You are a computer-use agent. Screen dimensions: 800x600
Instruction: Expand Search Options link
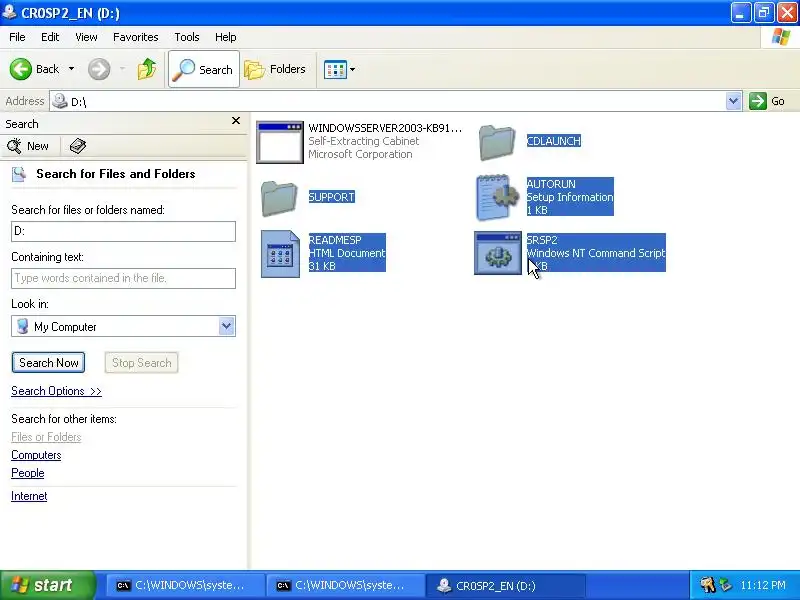click(56, 391)
